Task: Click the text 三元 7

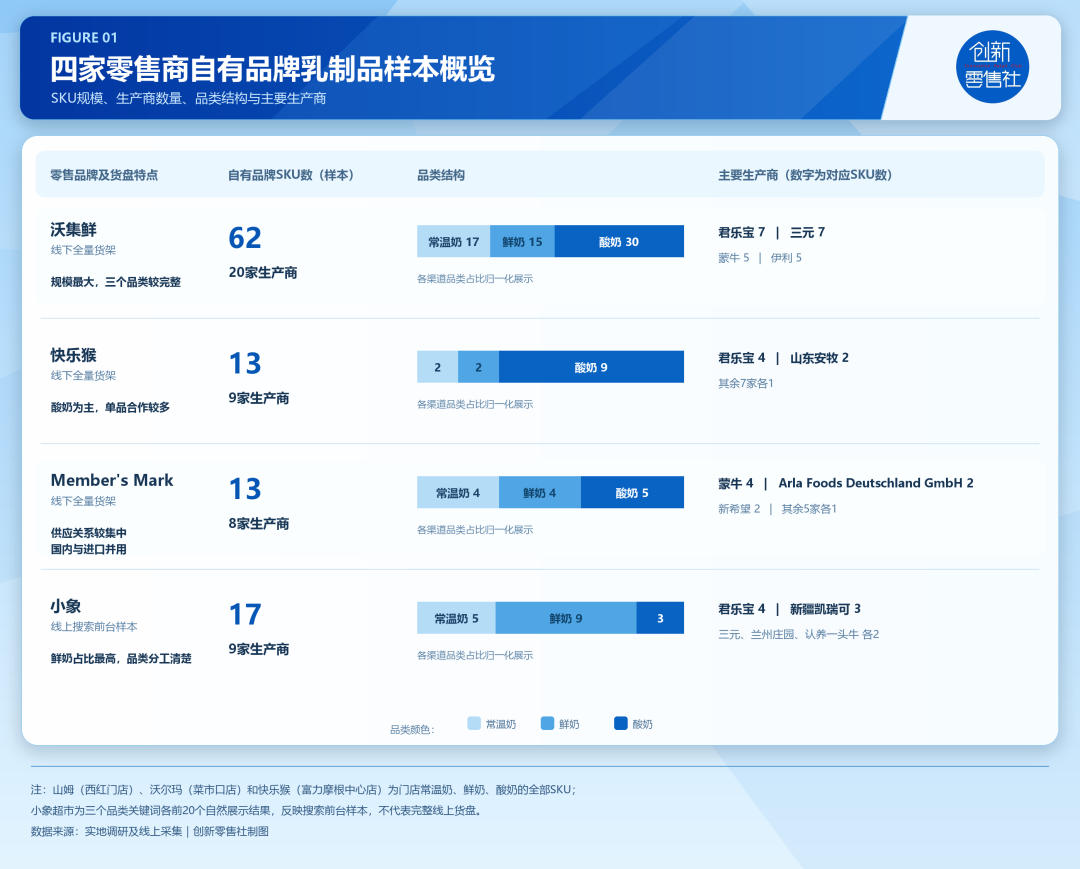Action: [807, 232]
